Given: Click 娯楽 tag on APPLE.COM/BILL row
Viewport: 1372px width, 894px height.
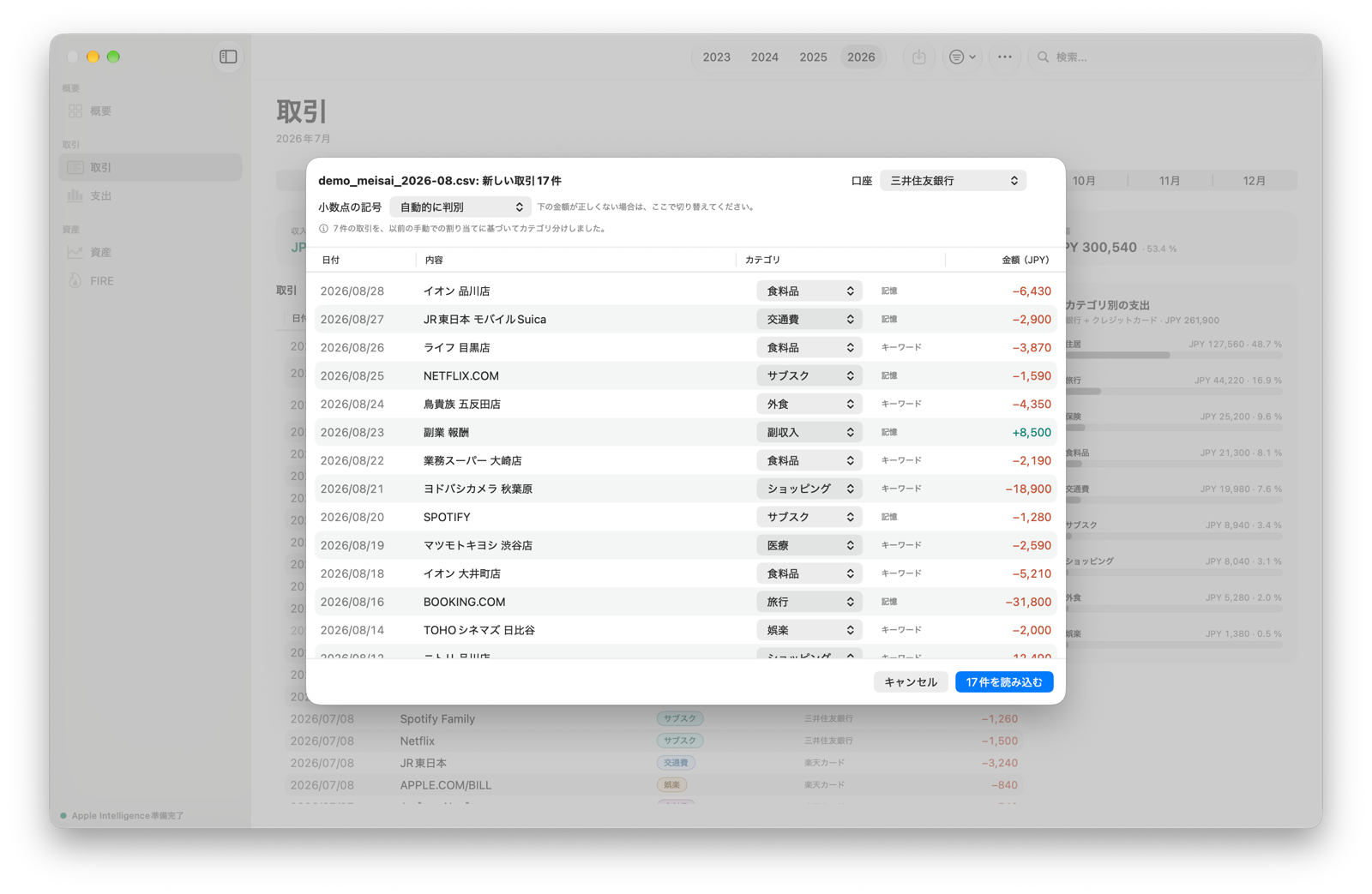Looking at the screenshot, I should pyautogui.click(x=671, y=784).
